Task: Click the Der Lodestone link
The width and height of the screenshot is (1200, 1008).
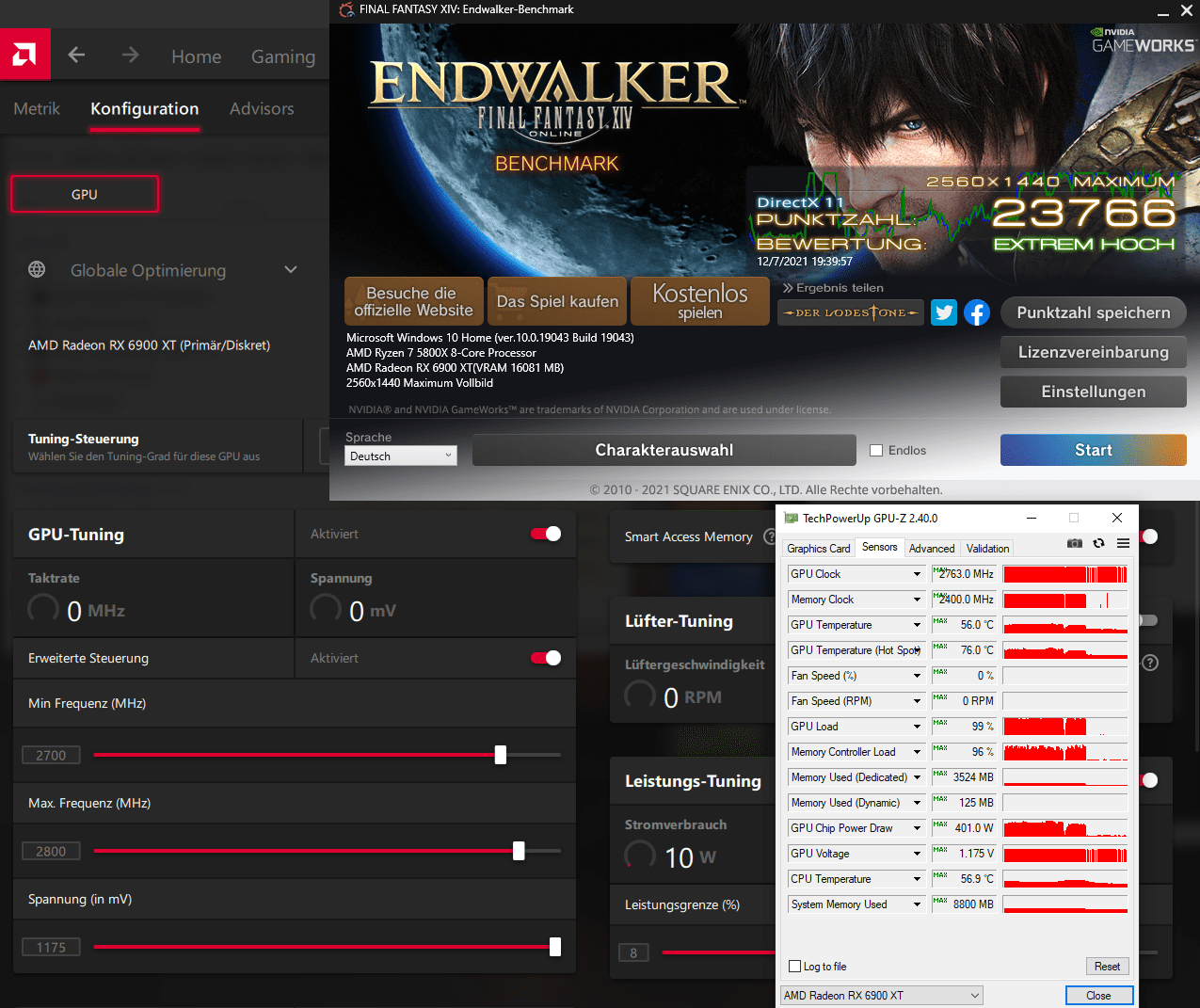Action: [851, 312]
